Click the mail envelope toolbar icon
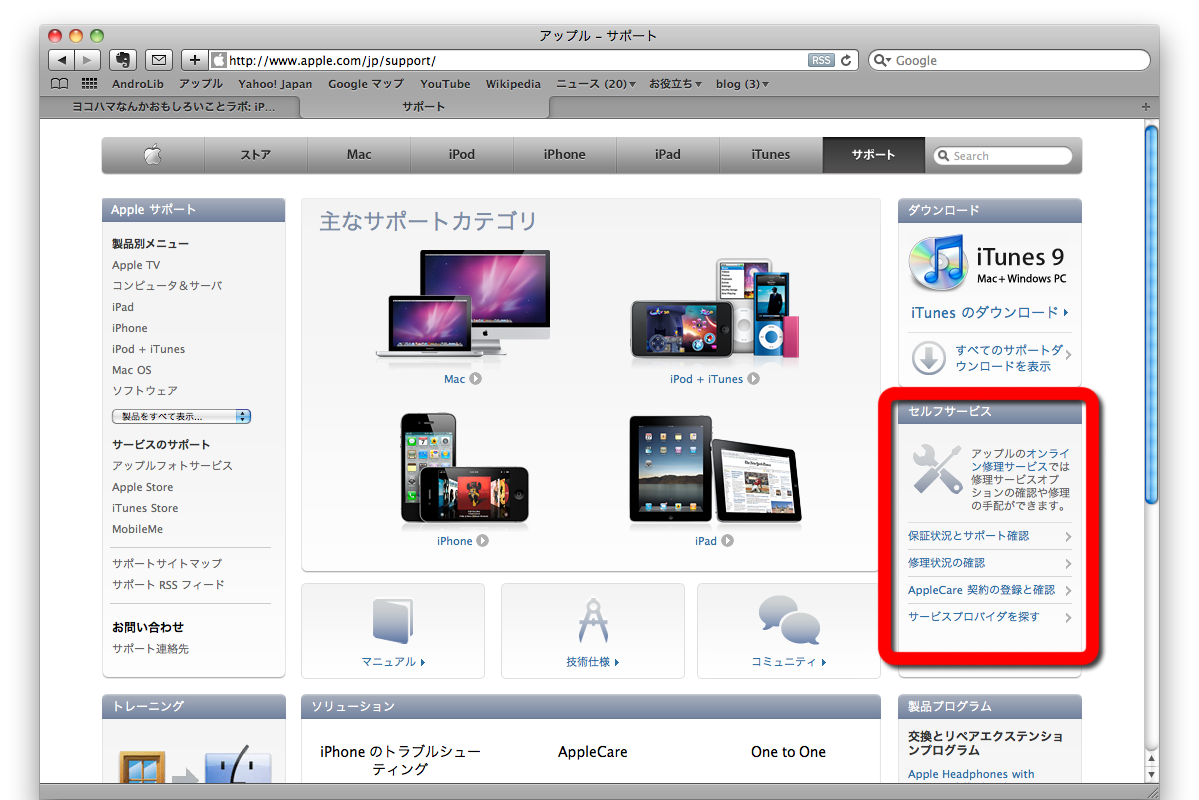1199x800 pixels. point(158,60)
